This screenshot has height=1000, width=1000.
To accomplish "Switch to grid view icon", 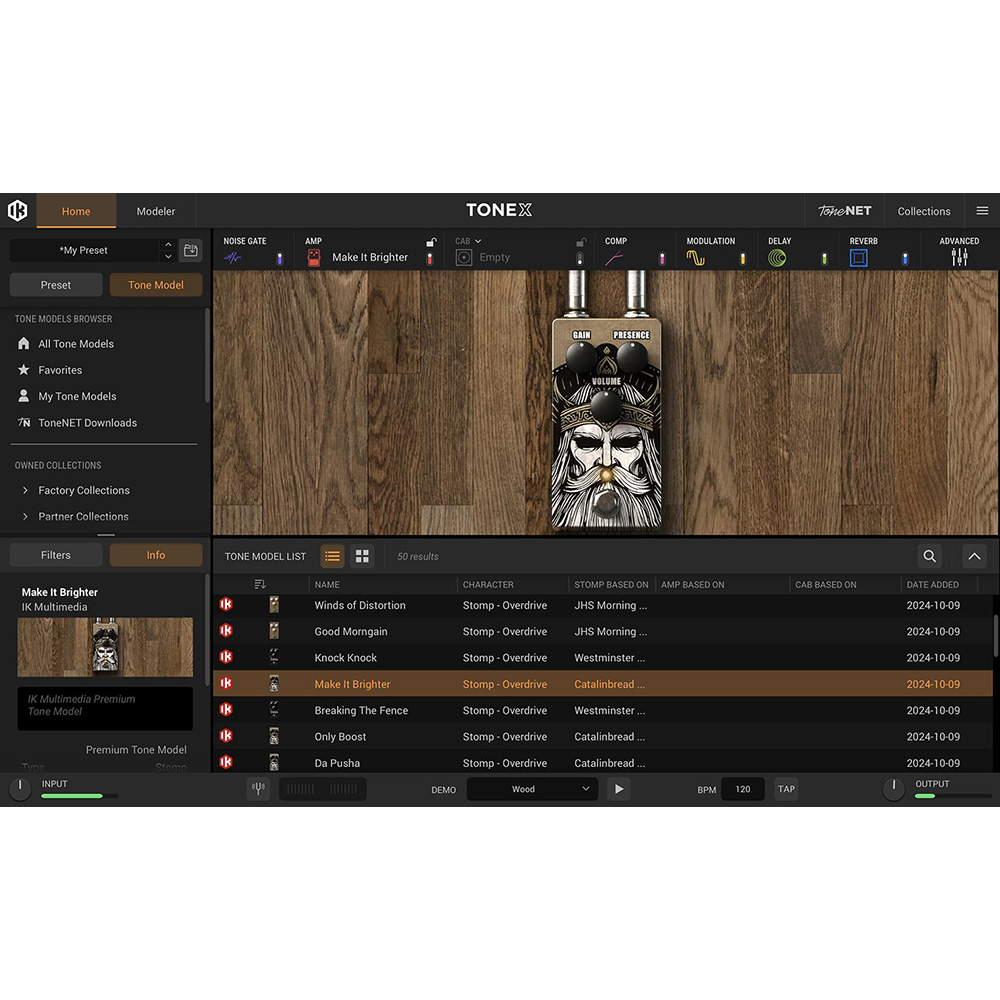I will 362,556.
